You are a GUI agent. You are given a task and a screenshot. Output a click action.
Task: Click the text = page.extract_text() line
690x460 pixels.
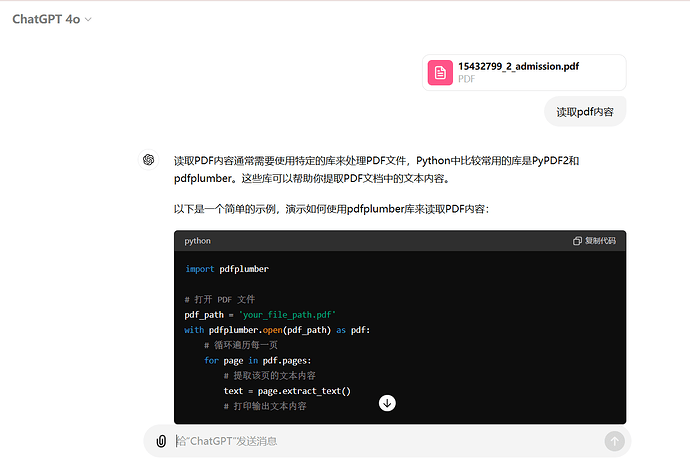pos(287,391)
